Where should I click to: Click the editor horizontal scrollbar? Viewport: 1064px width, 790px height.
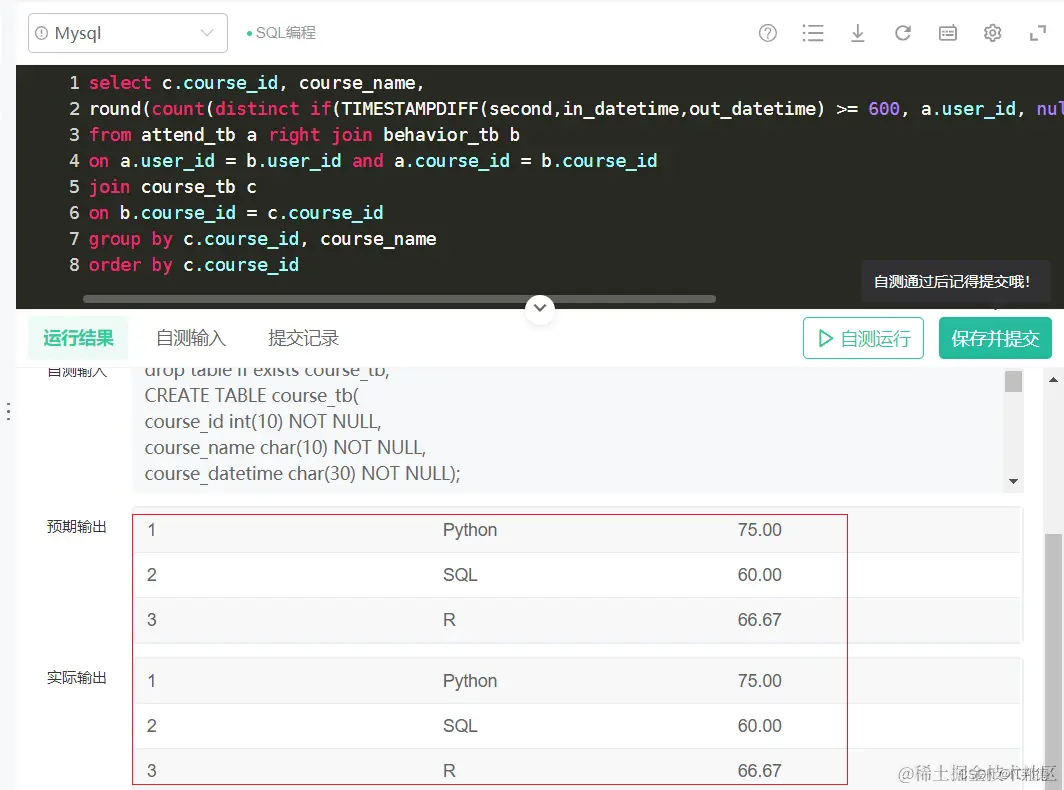pos(399,299)
